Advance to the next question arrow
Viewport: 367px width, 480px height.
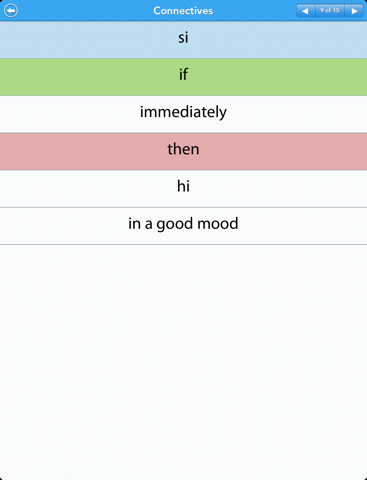coord(354,11)
